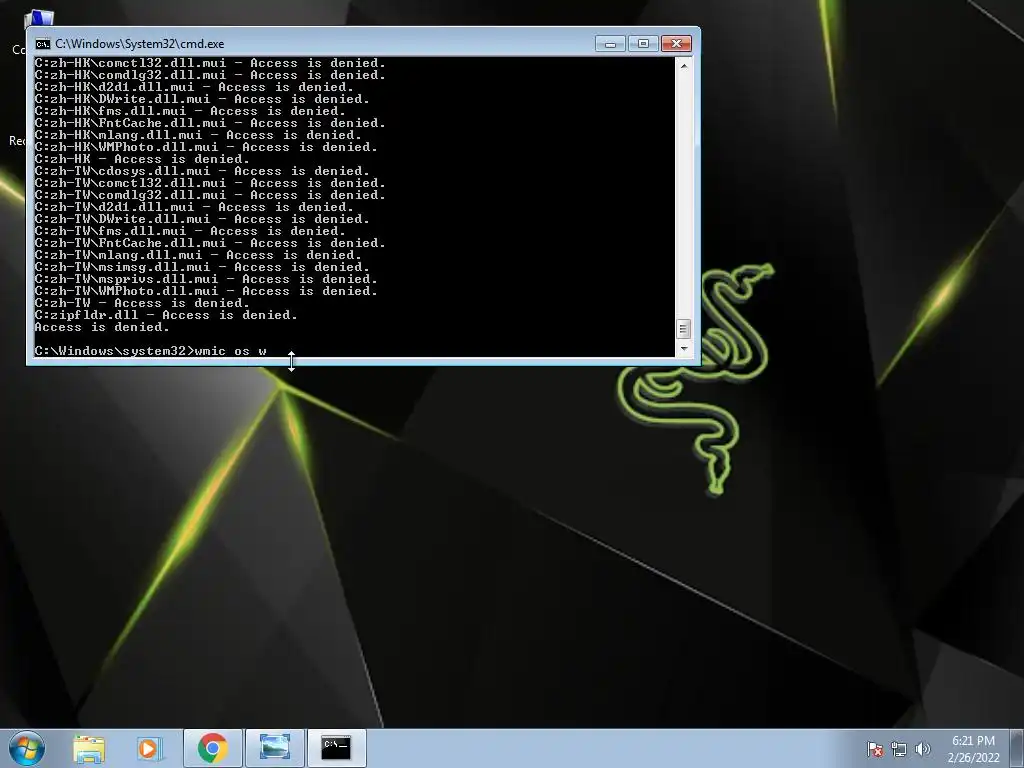Click the line 'C:zipfldr.dll - Access is denied.'
Screen dimensions: 1024x768
[166, 315]
